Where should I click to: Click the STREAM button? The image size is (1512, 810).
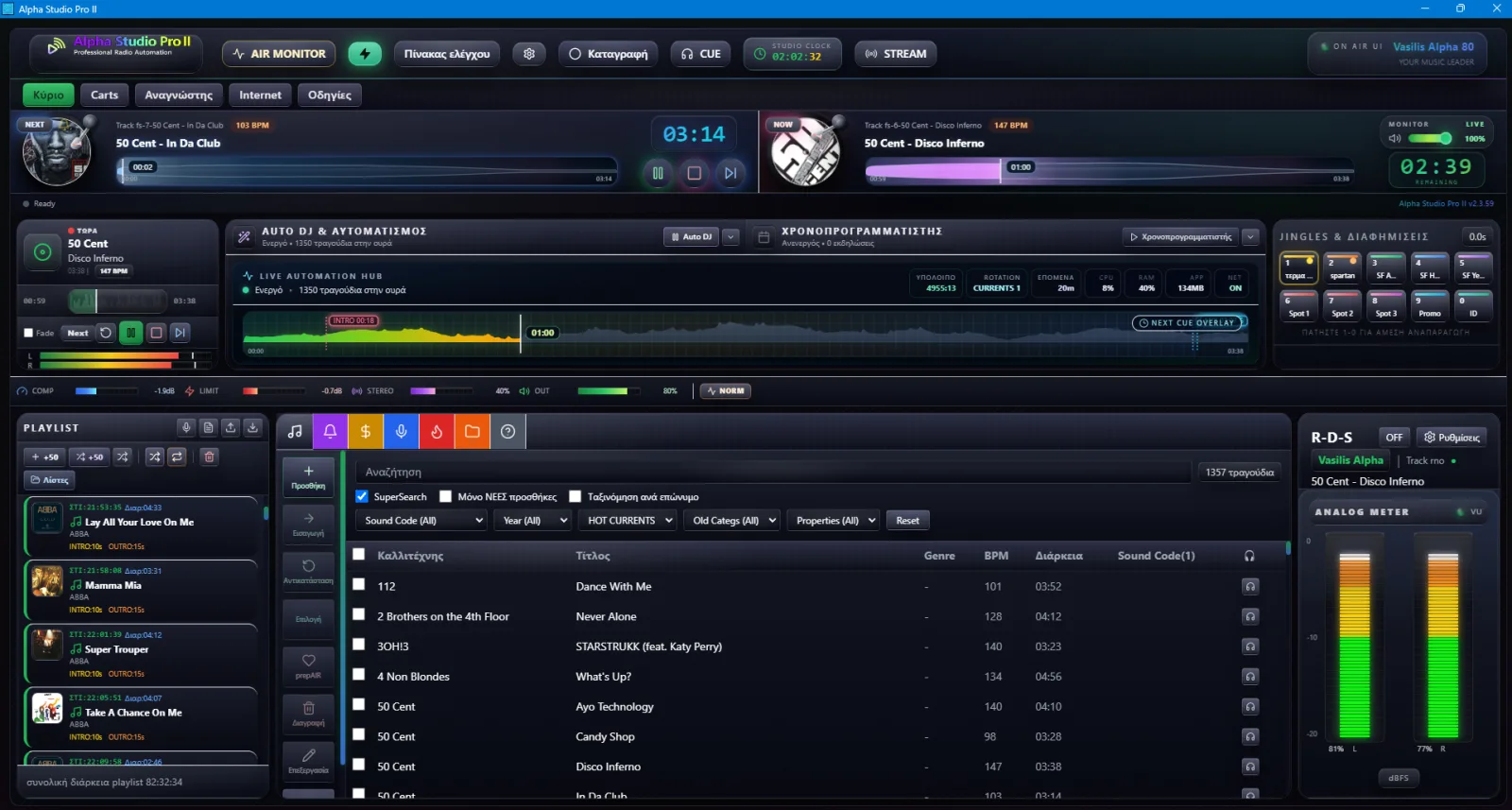click(896, 54)
